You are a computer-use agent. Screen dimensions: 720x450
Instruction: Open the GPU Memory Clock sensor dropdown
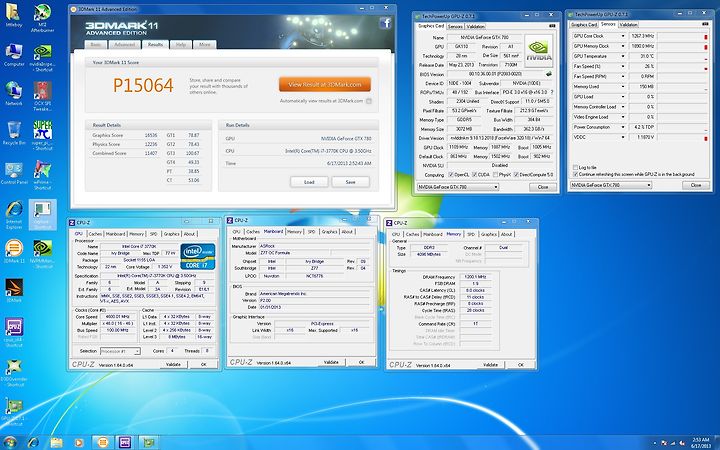point(623,46)
